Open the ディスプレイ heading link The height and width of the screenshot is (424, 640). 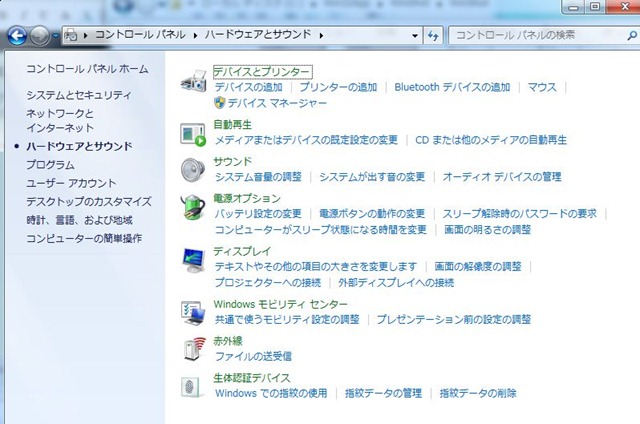242,251
